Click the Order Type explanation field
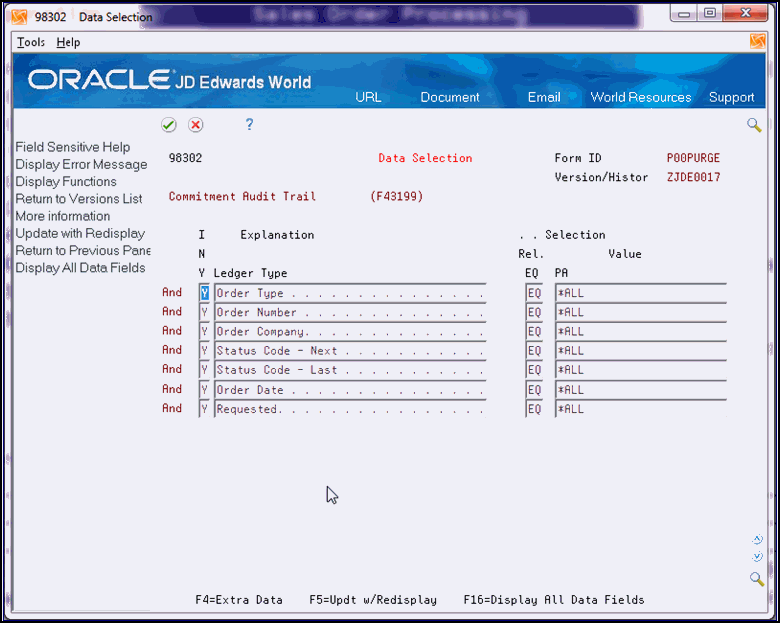Image resolution: width=780 pixels, height=623 pixels. (350, 293)
